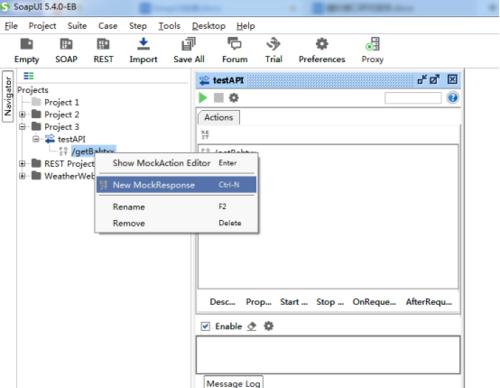Collapse the Project 3 tree node
The width and height of the screenshot is (500, 388).
pos(22,127)
